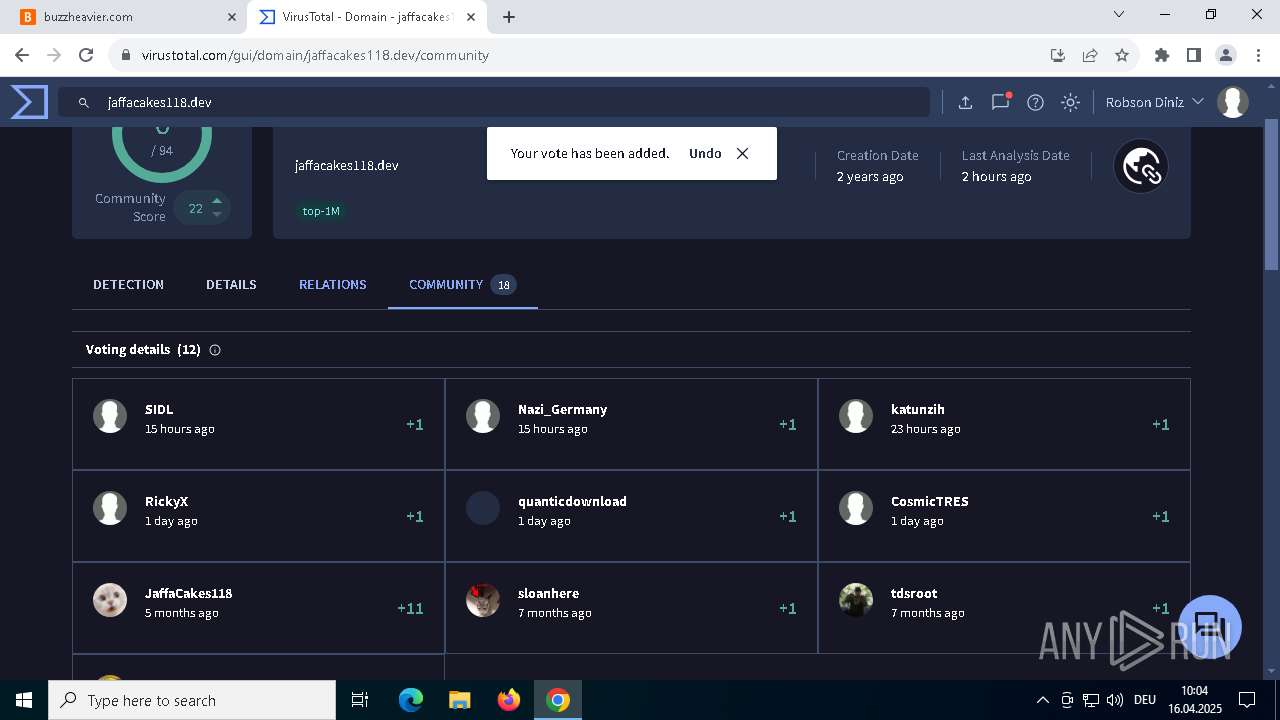Open CosmicTRES voter profile
The width and height of the screenshot is (1280, 720).
point(930,501)
